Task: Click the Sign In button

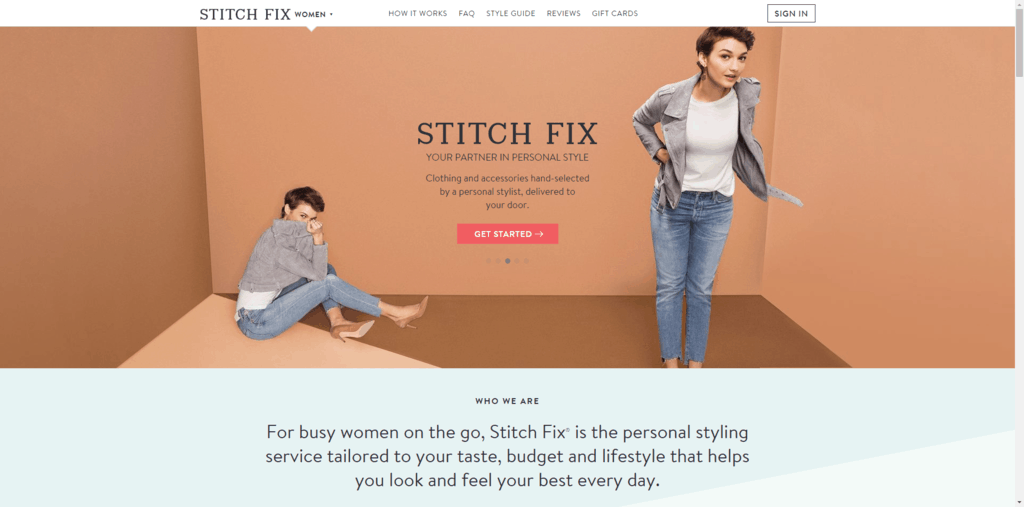Action: point(791,13)
